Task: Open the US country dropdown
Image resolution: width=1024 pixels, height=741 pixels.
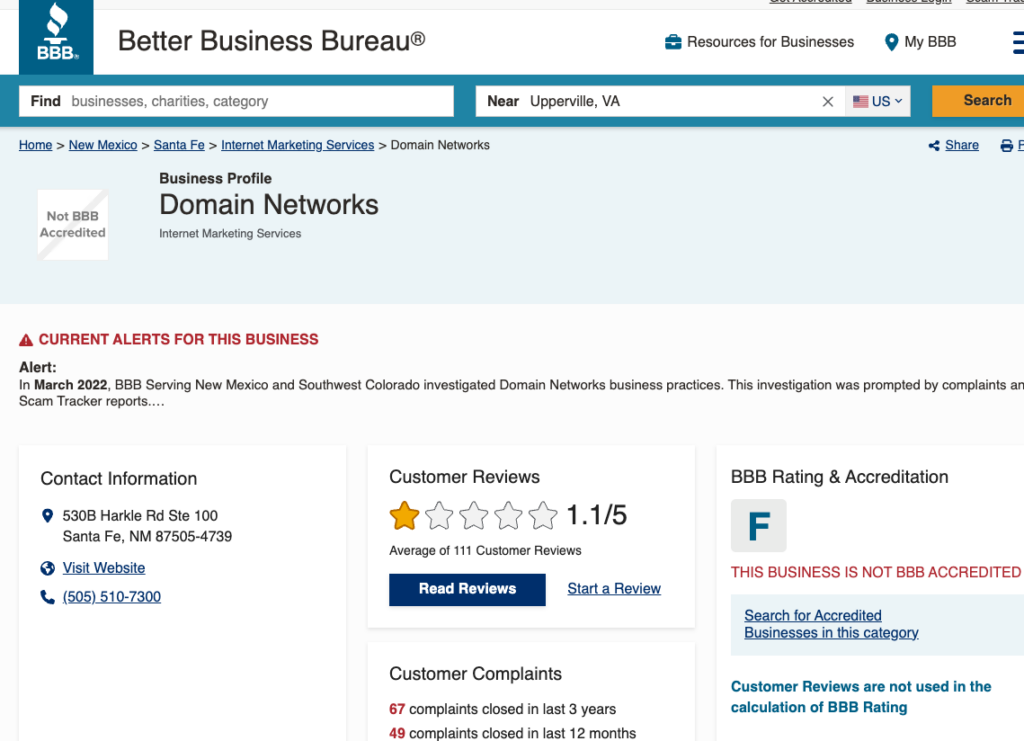Action: point(877,101)
